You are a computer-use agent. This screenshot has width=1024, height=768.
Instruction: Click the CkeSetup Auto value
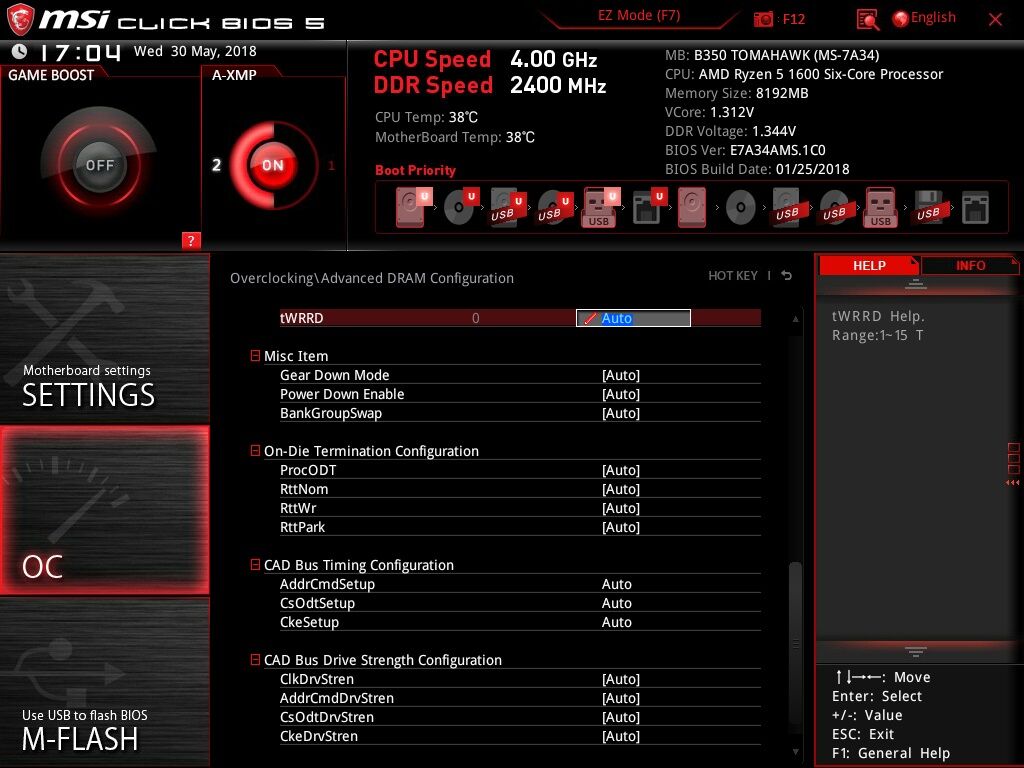[616, 622]
